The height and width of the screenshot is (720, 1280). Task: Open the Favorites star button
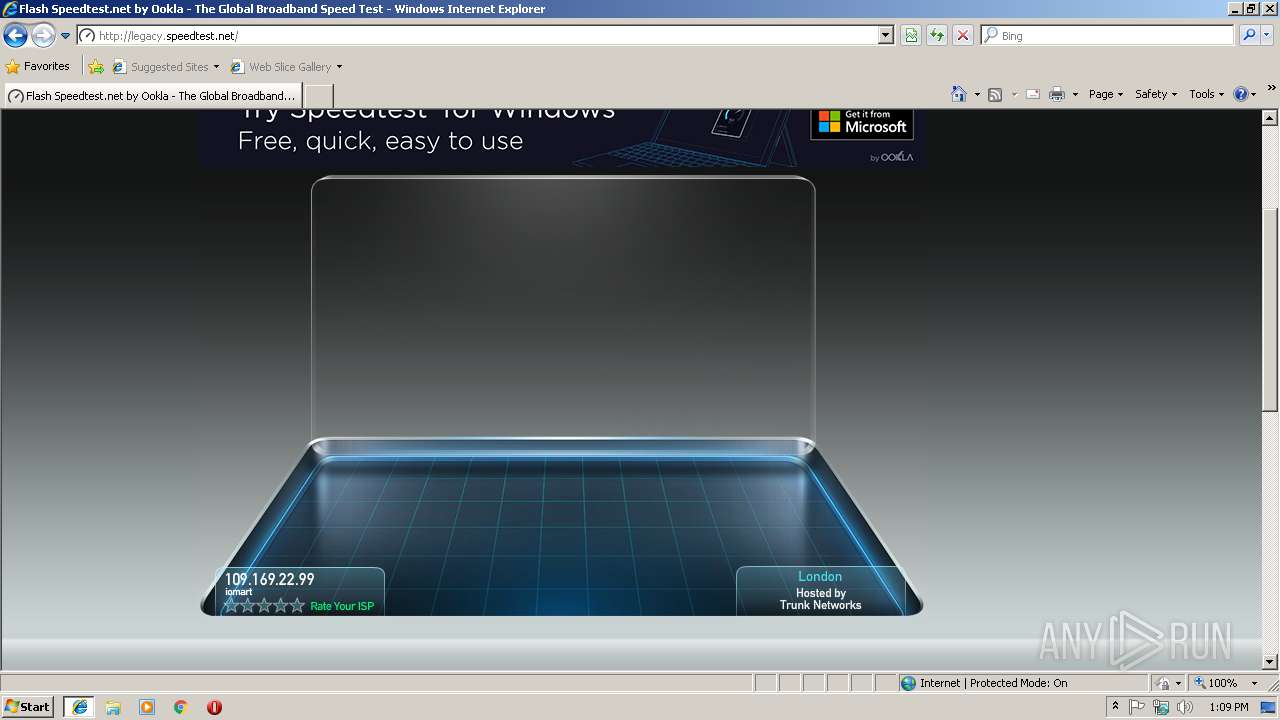[x=38, y=67]
